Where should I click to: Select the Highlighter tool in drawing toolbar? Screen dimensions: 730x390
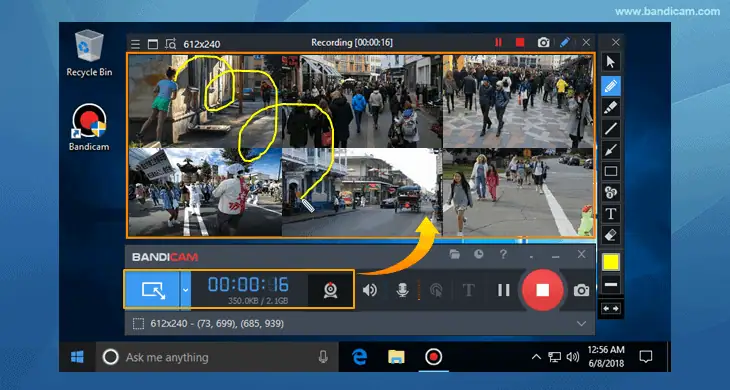610,108
